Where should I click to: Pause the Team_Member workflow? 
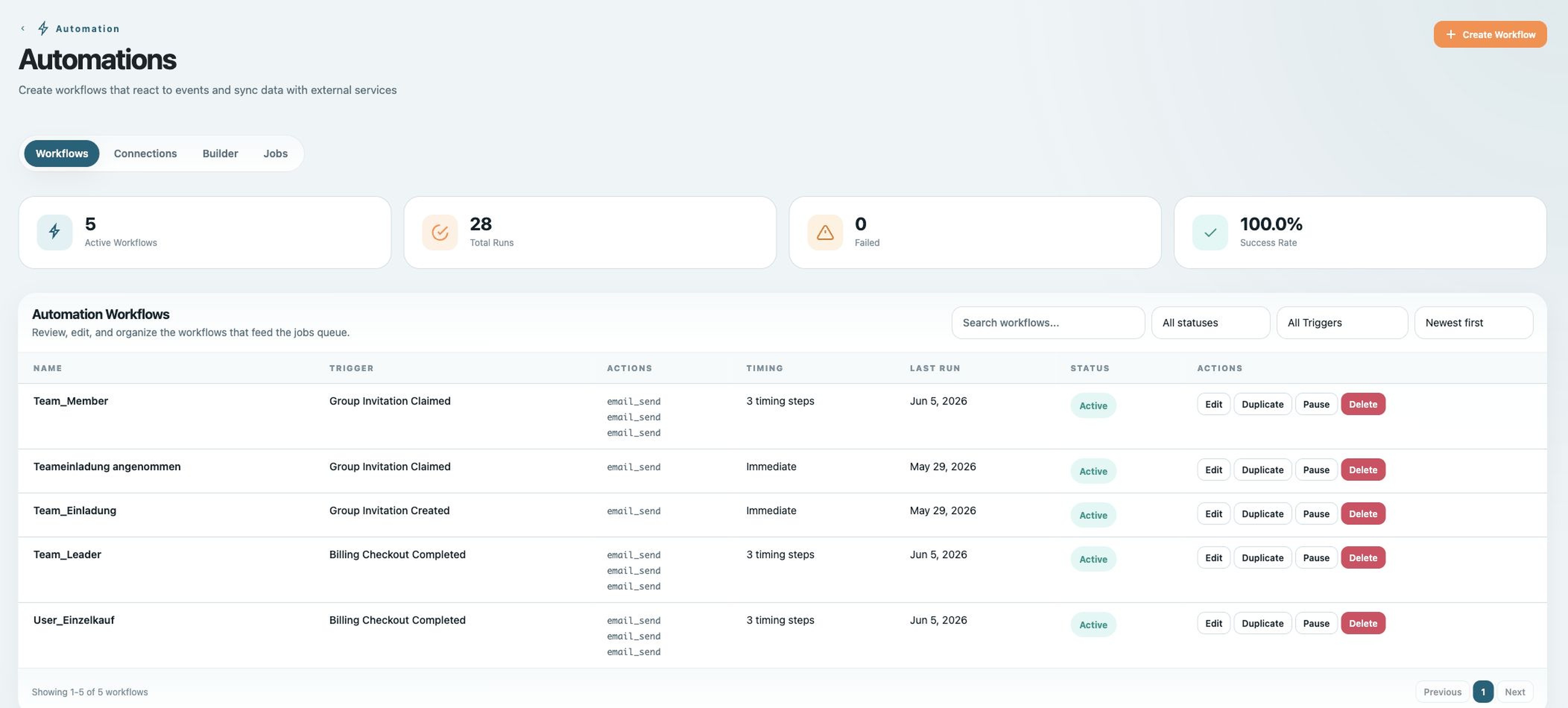[1316, 404]
